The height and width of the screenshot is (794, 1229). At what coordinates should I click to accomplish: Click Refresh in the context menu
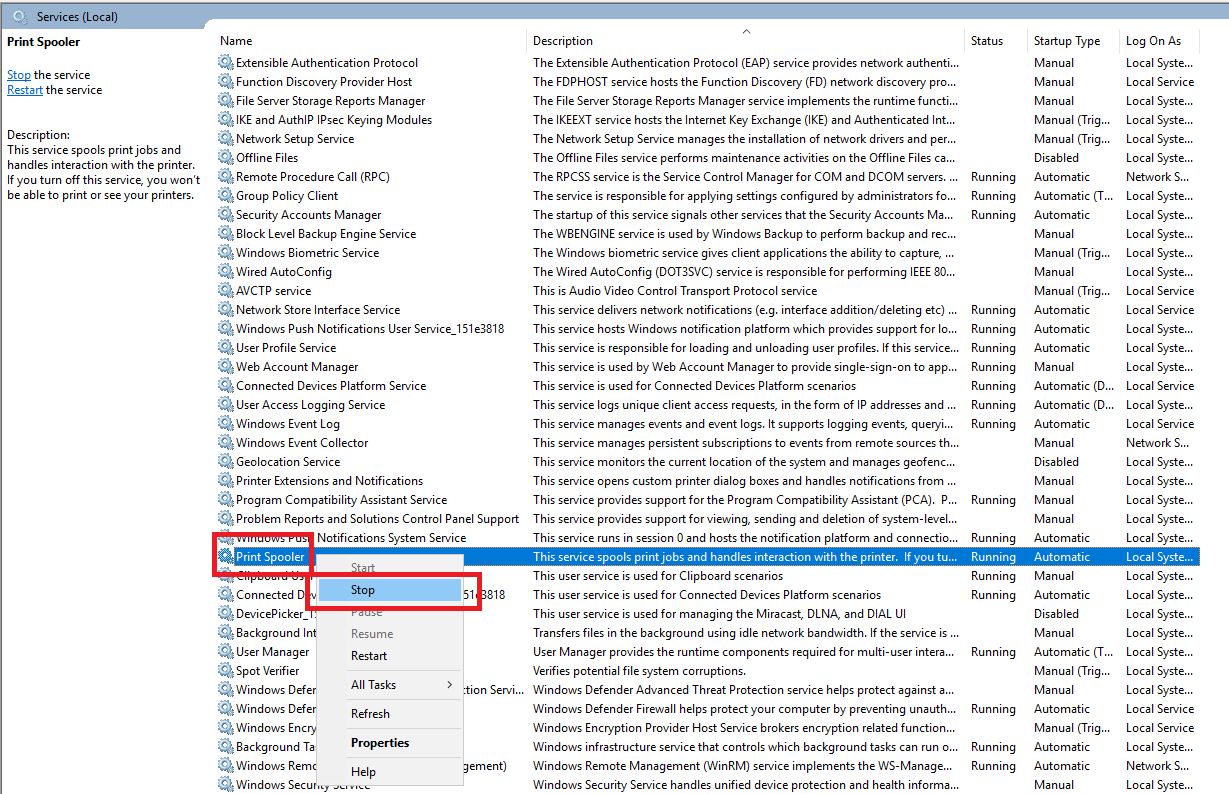click(370, 714)
